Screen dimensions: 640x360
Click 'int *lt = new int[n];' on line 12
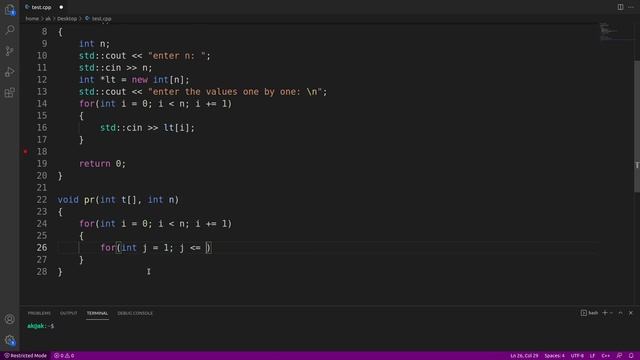134,80
